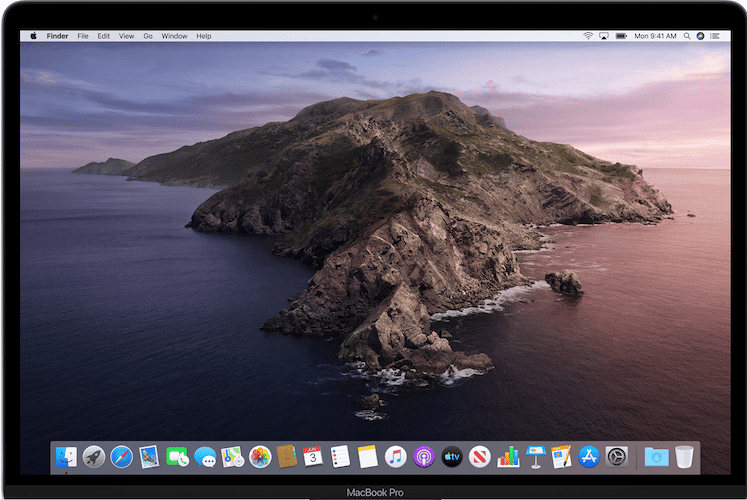This screenshot has width=747, height=500.
Task: Open the Messages app in dock
Action: coord(205,457)
